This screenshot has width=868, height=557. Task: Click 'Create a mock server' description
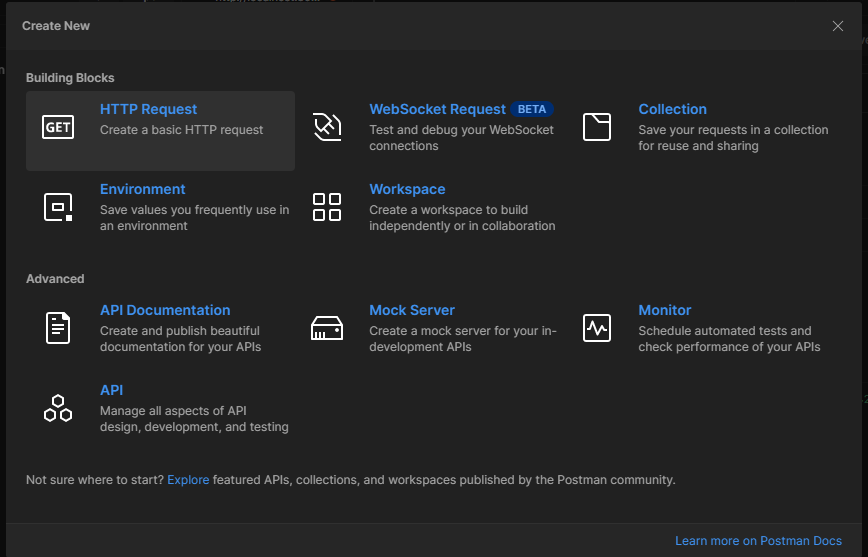(463, 339)
